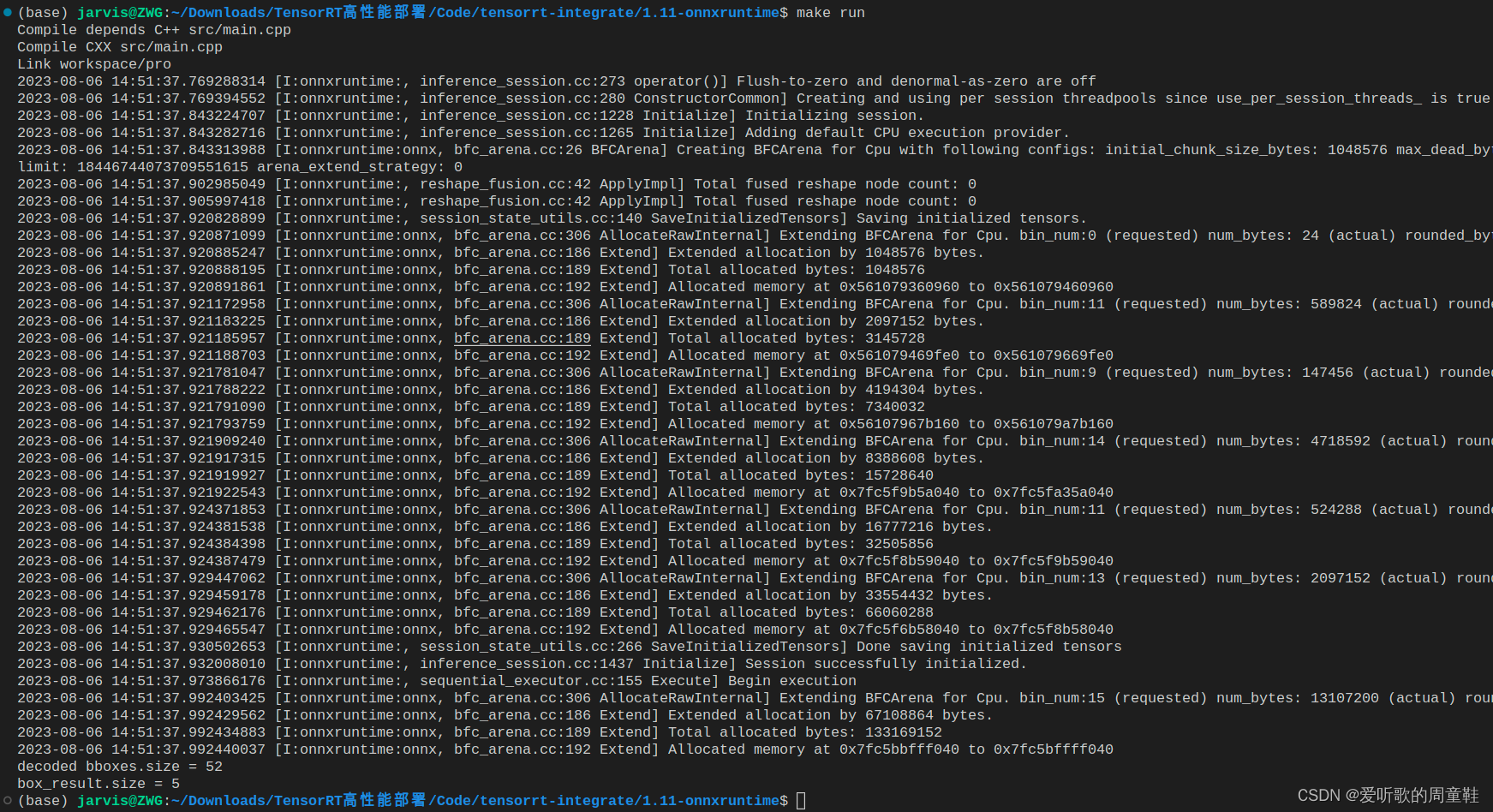Click 'Total allocated bytes: 1048576' text
1493x812 pixels.
797,270
